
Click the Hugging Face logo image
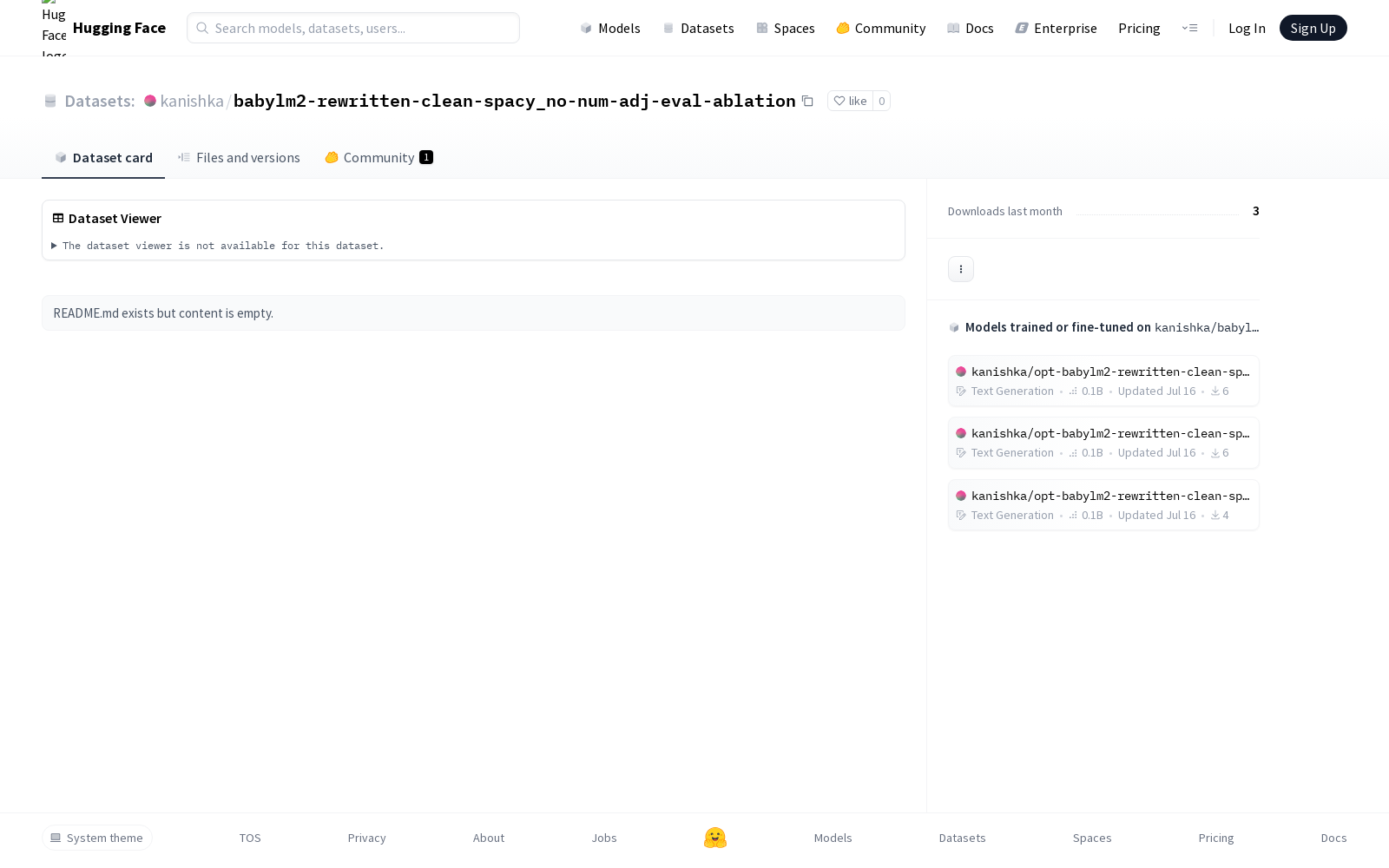pos(54,28)
